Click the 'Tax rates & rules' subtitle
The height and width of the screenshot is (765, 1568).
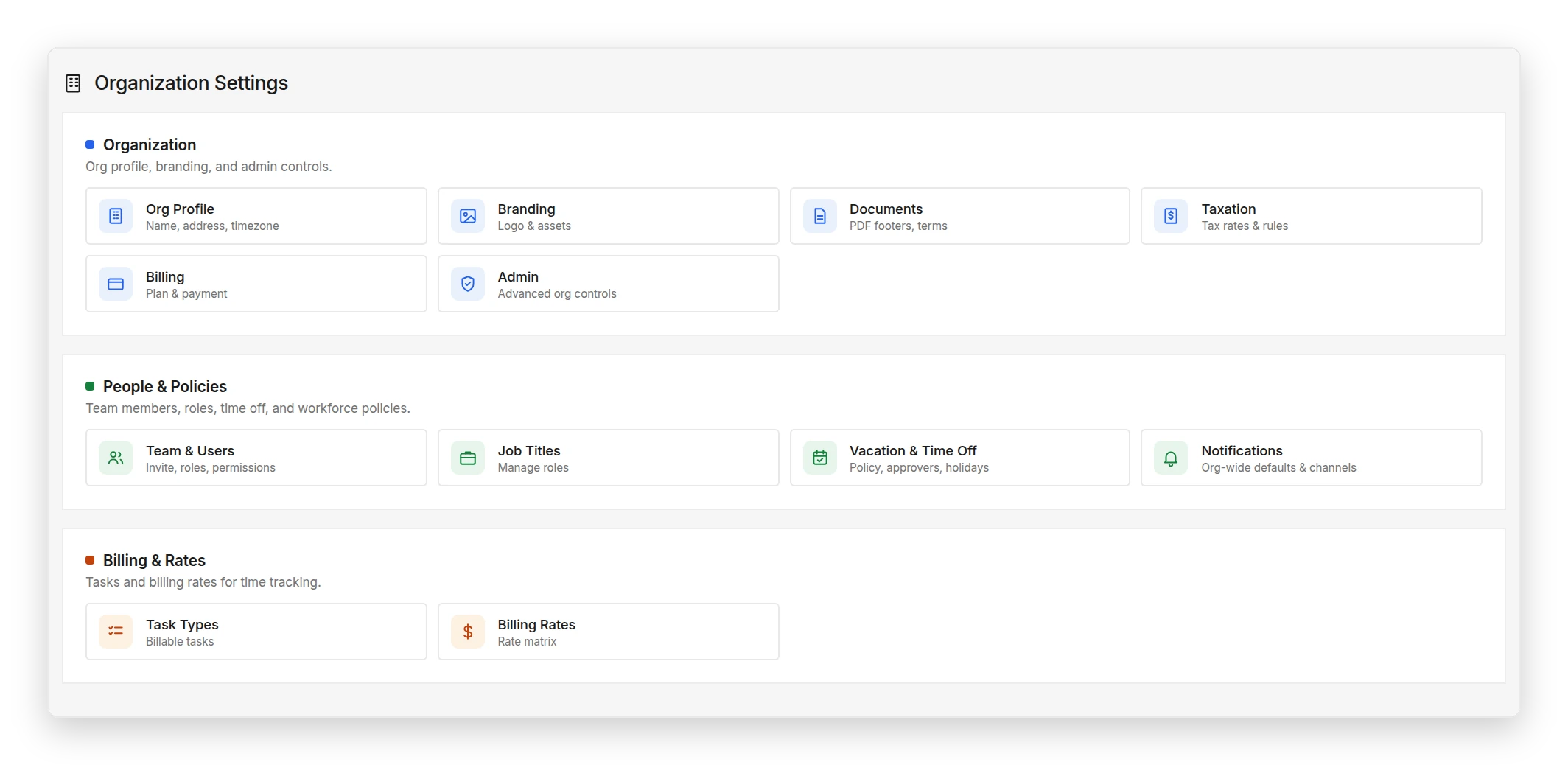tap(1245, 226)
